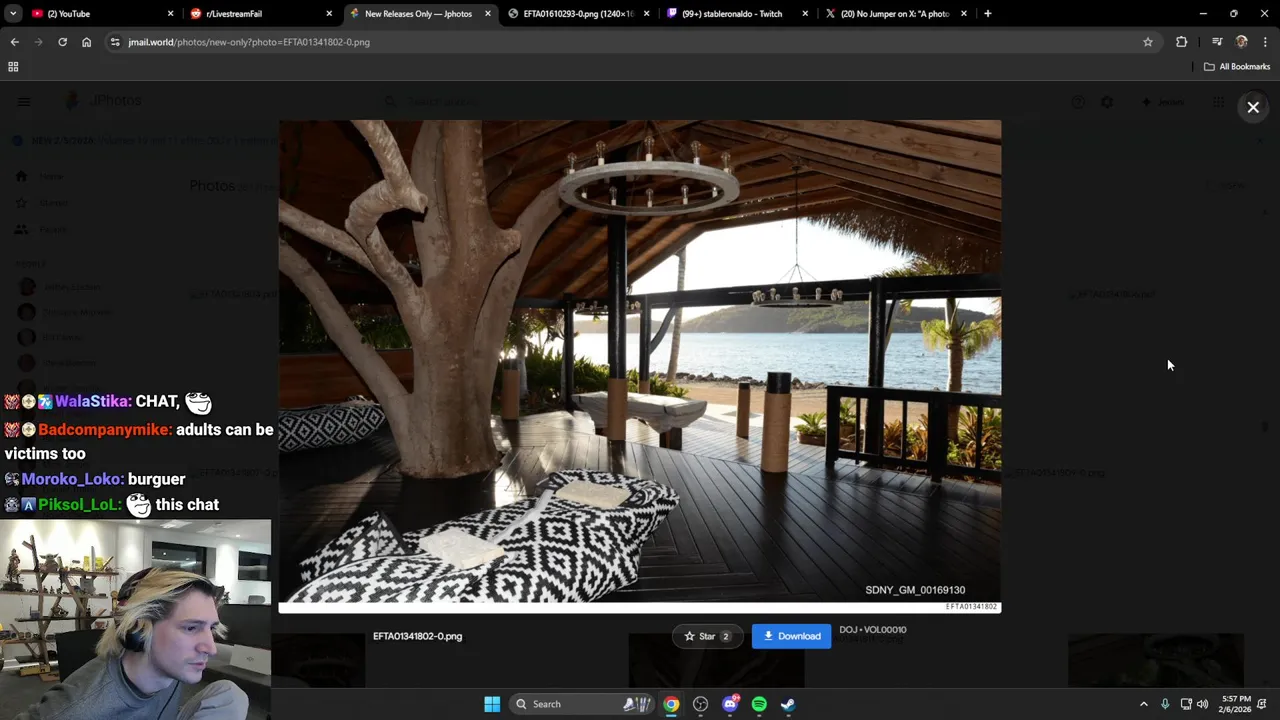The height and width of the screenshot is (720, 1280).
Task: Close the stableronaldo Twitch tab
Action: click(x=805, y=14)
